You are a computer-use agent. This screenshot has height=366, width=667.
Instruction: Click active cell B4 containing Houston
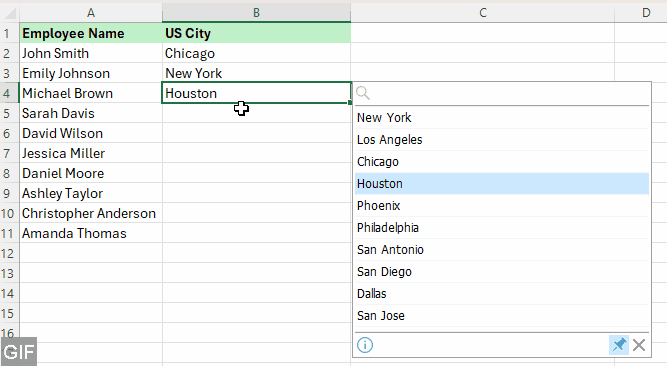coord(257,93)
